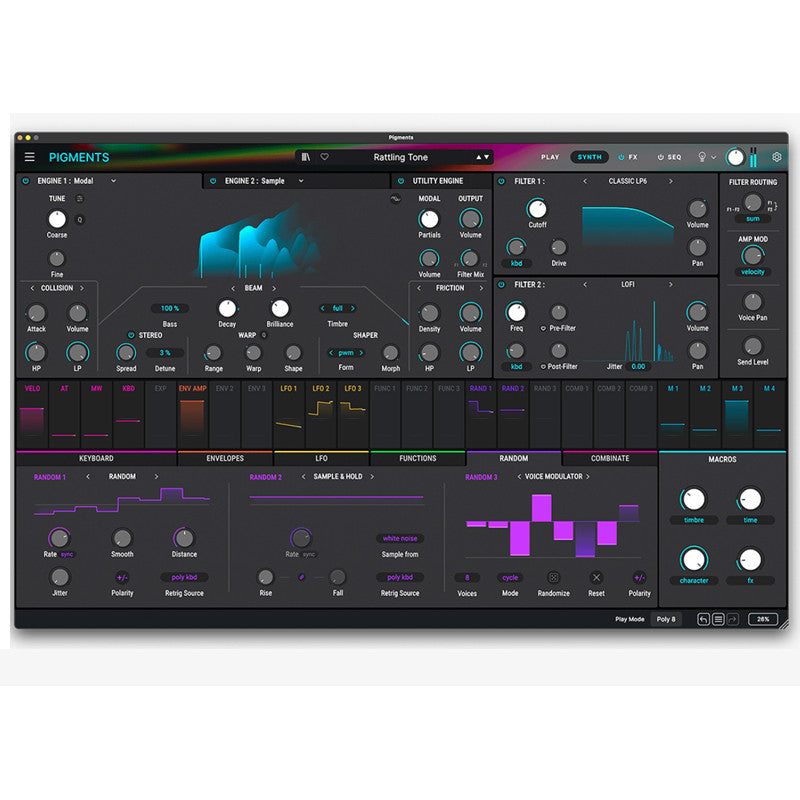Click the master volume knob
This screenshot has height=800, width=800.
pos(735,157)
